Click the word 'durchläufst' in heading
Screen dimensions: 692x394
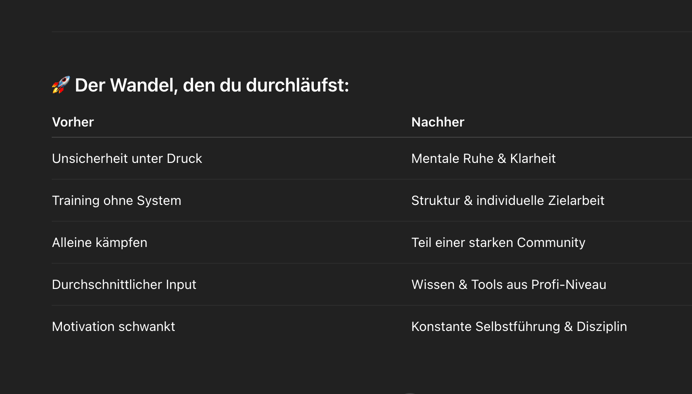(295, 85)
